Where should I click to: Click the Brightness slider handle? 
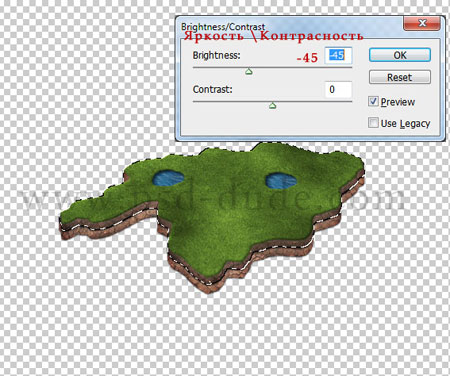tap(249, 71)
